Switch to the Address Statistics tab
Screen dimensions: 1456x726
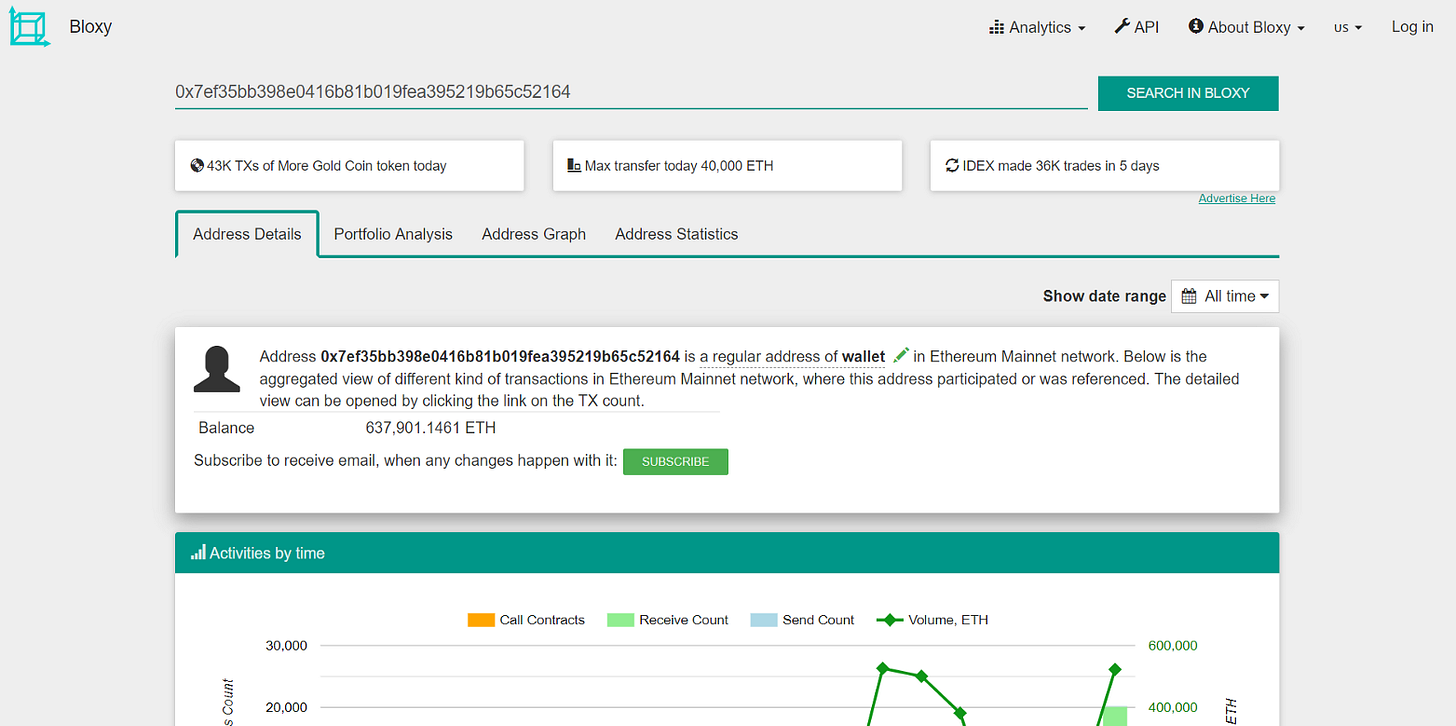point(677,234)
